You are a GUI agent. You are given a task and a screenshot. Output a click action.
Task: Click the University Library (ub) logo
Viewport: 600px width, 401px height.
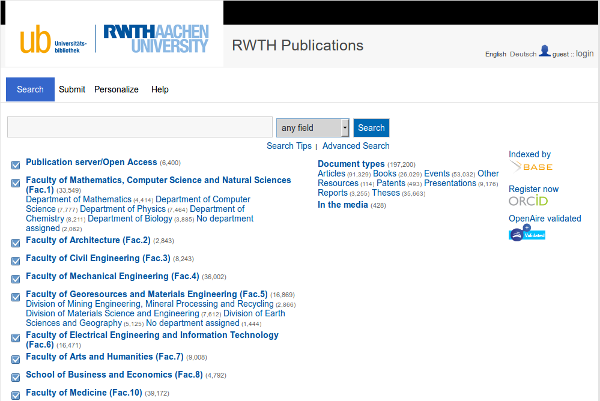point(54,41)
